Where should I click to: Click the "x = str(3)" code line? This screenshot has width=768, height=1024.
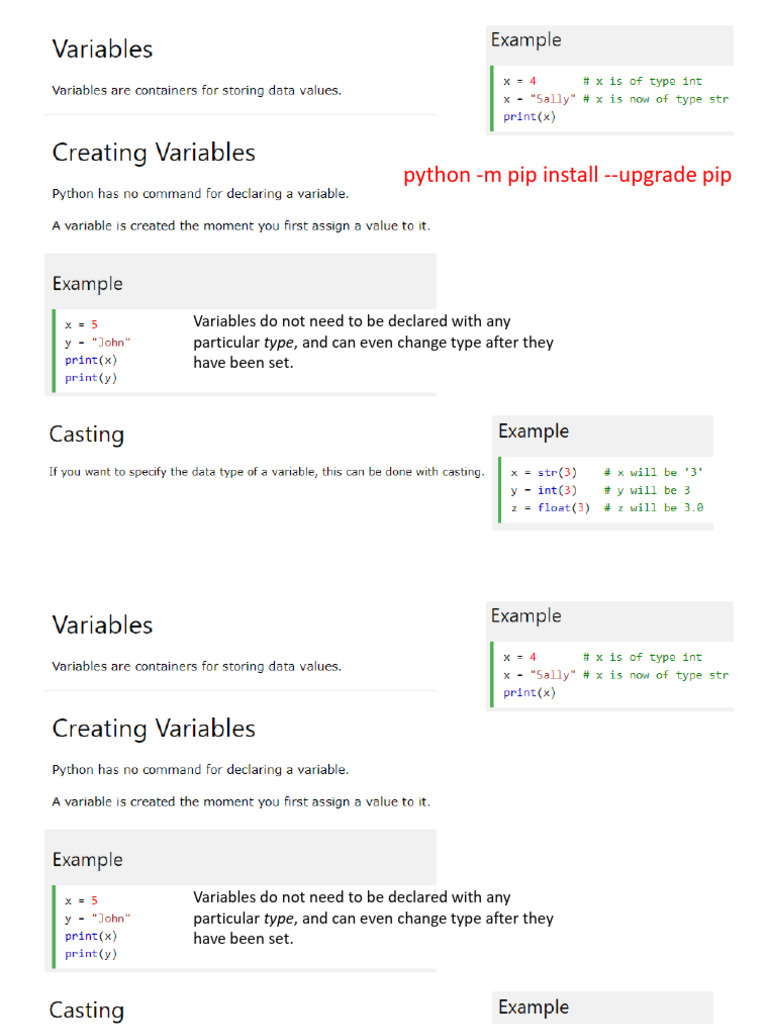pos(544,472)
